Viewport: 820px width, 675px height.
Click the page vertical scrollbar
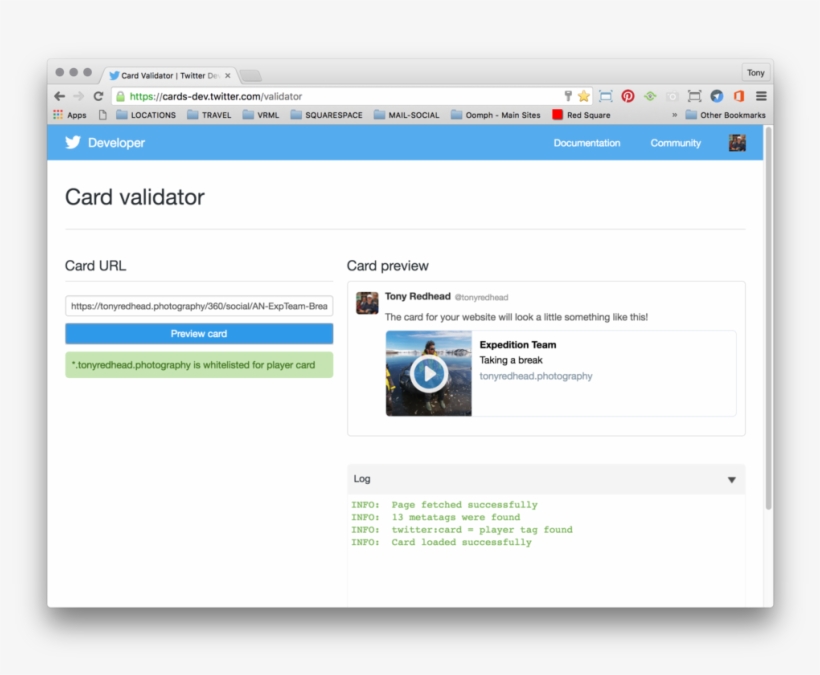click(768, 319)
